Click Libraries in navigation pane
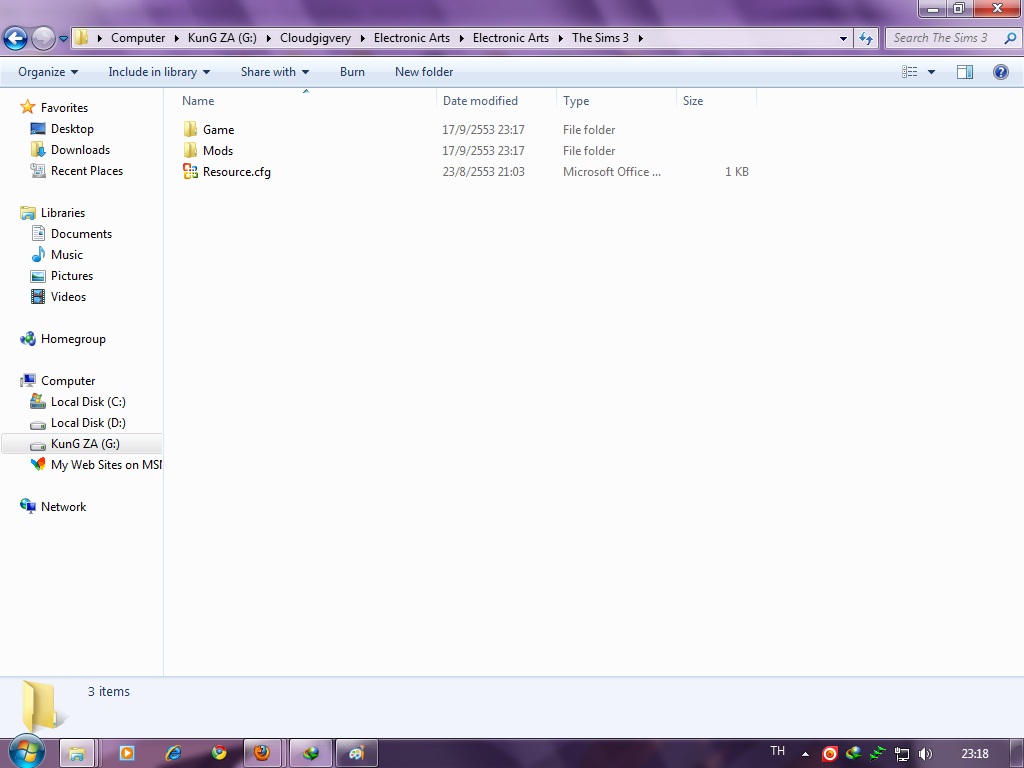The image size is (1024, 768). (x=63, y=213)
